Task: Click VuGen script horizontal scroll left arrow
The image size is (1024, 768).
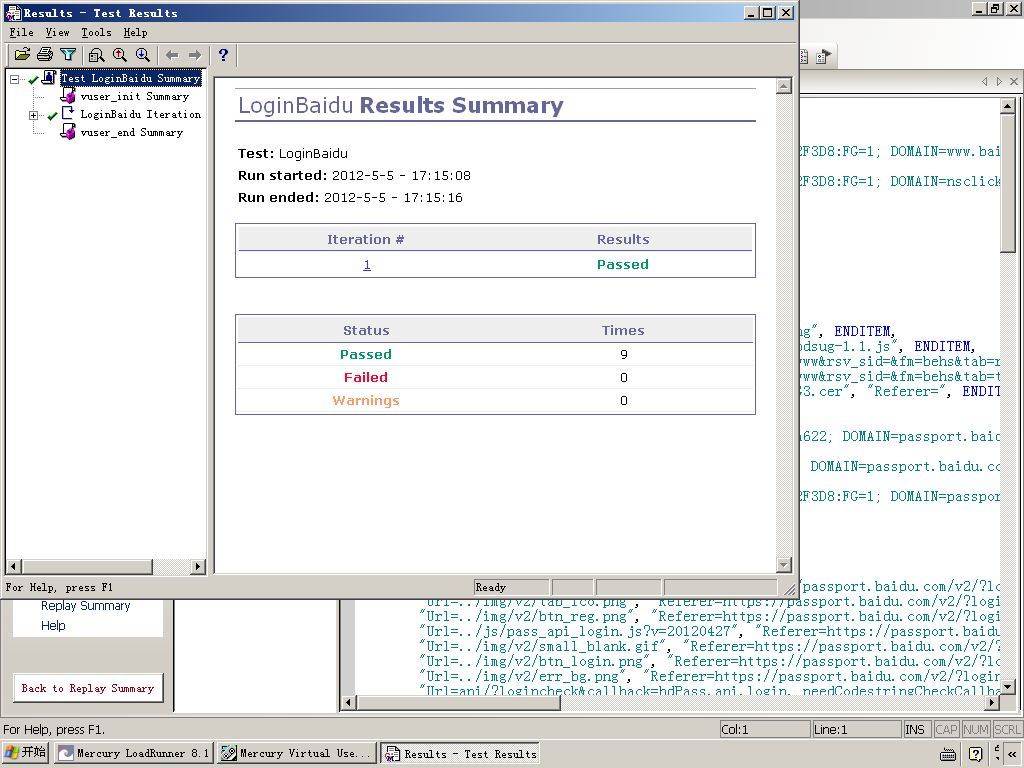Action: 348,703
